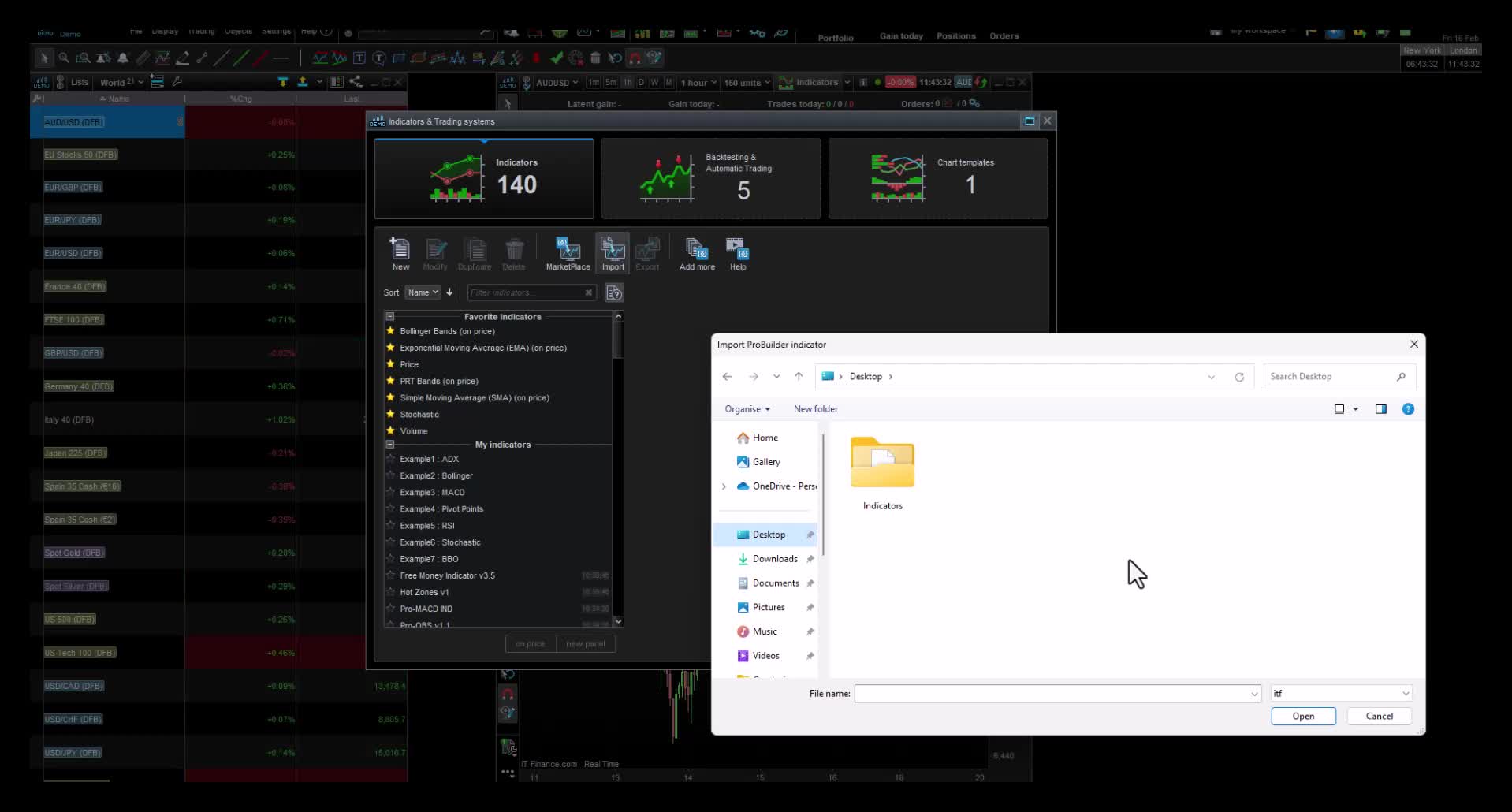1512x812 pixels.
Task: Open the Sort by Name dropdown
Action: (423, 292)
